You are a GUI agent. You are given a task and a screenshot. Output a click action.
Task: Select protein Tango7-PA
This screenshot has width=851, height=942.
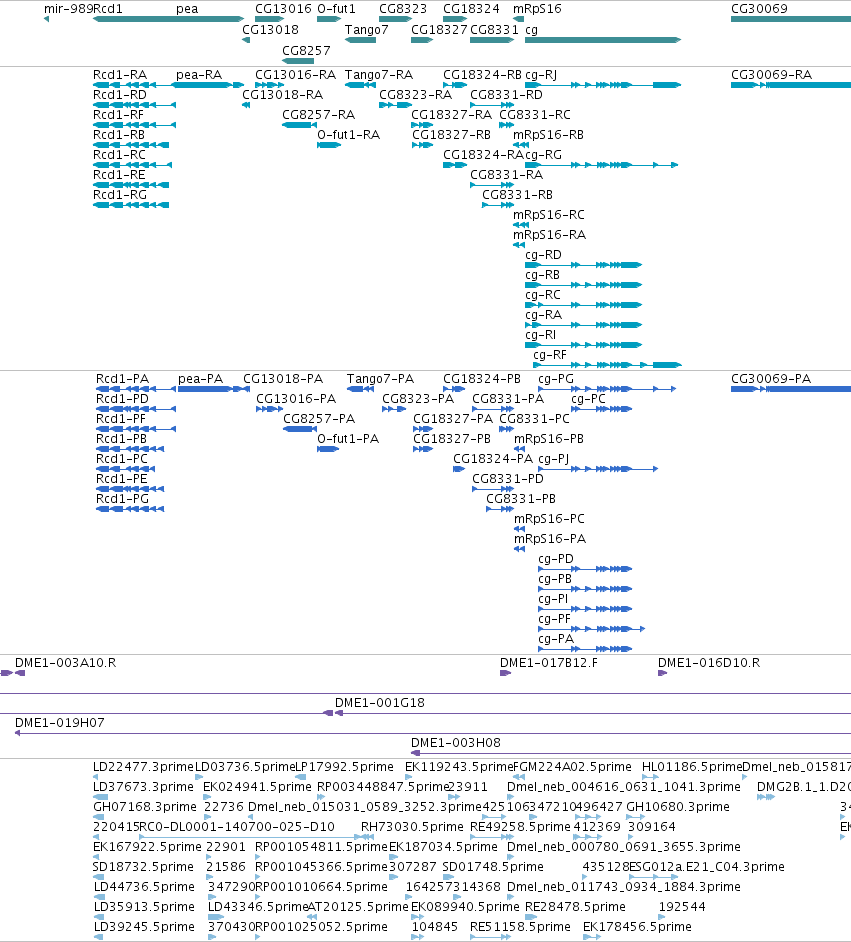click(x=380, y=379)
